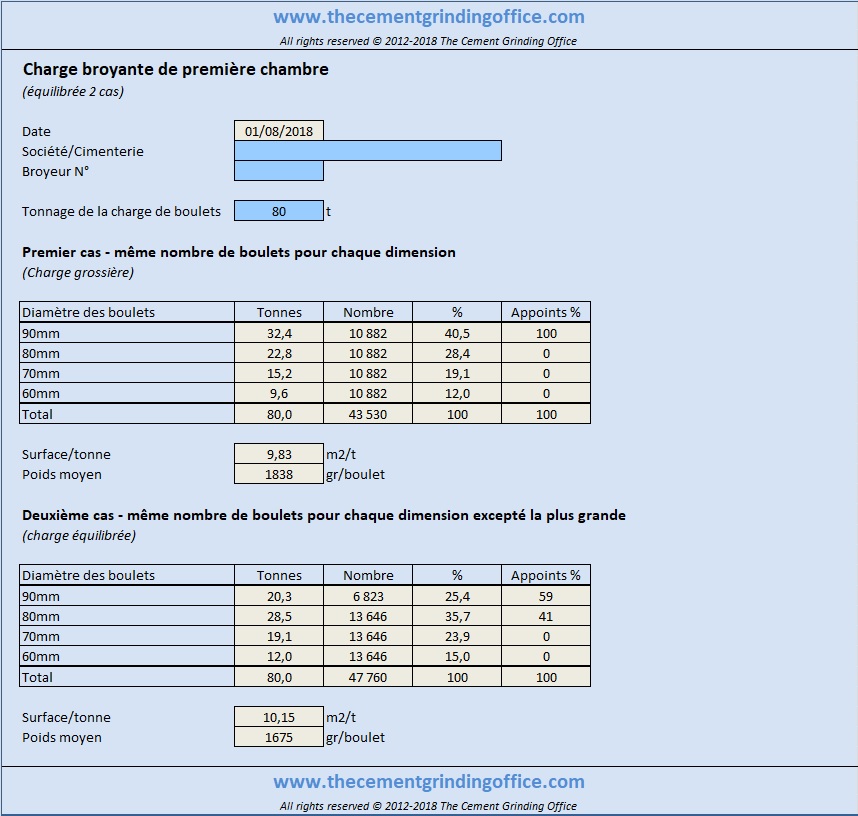The width and height of the screenshot is (858, 816).
Task: Select the first table's Tonnes header
Action: (279, 312)
